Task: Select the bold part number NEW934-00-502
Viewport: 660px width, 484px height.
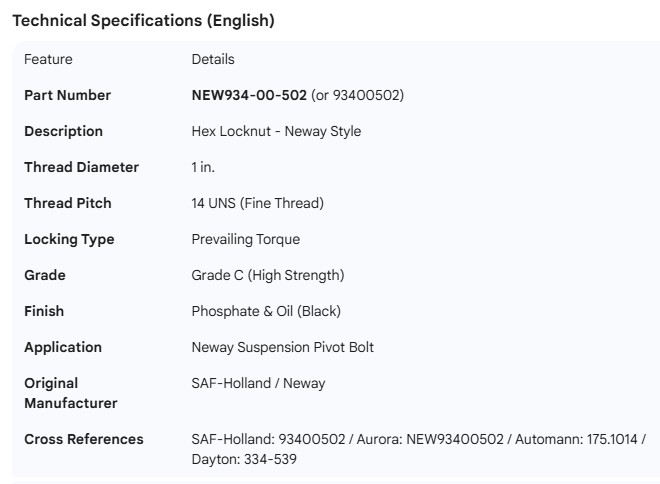Action: click(x=249, y=95)
